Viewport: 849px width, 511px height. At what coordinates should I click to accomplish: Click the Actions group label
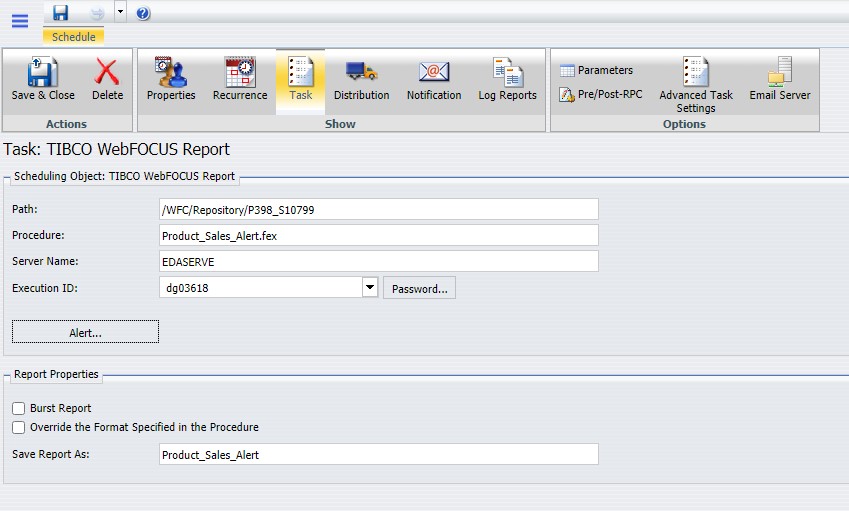(x=66, y=124)
